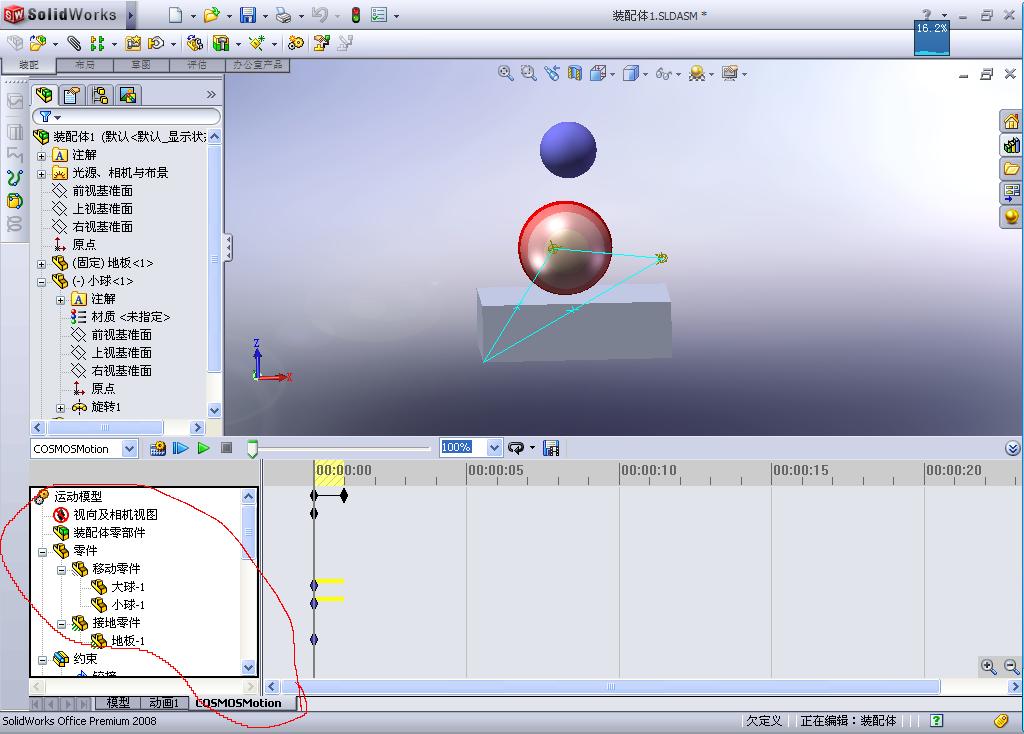
Task: Zoom out on the timeline
Action: 1011,666
